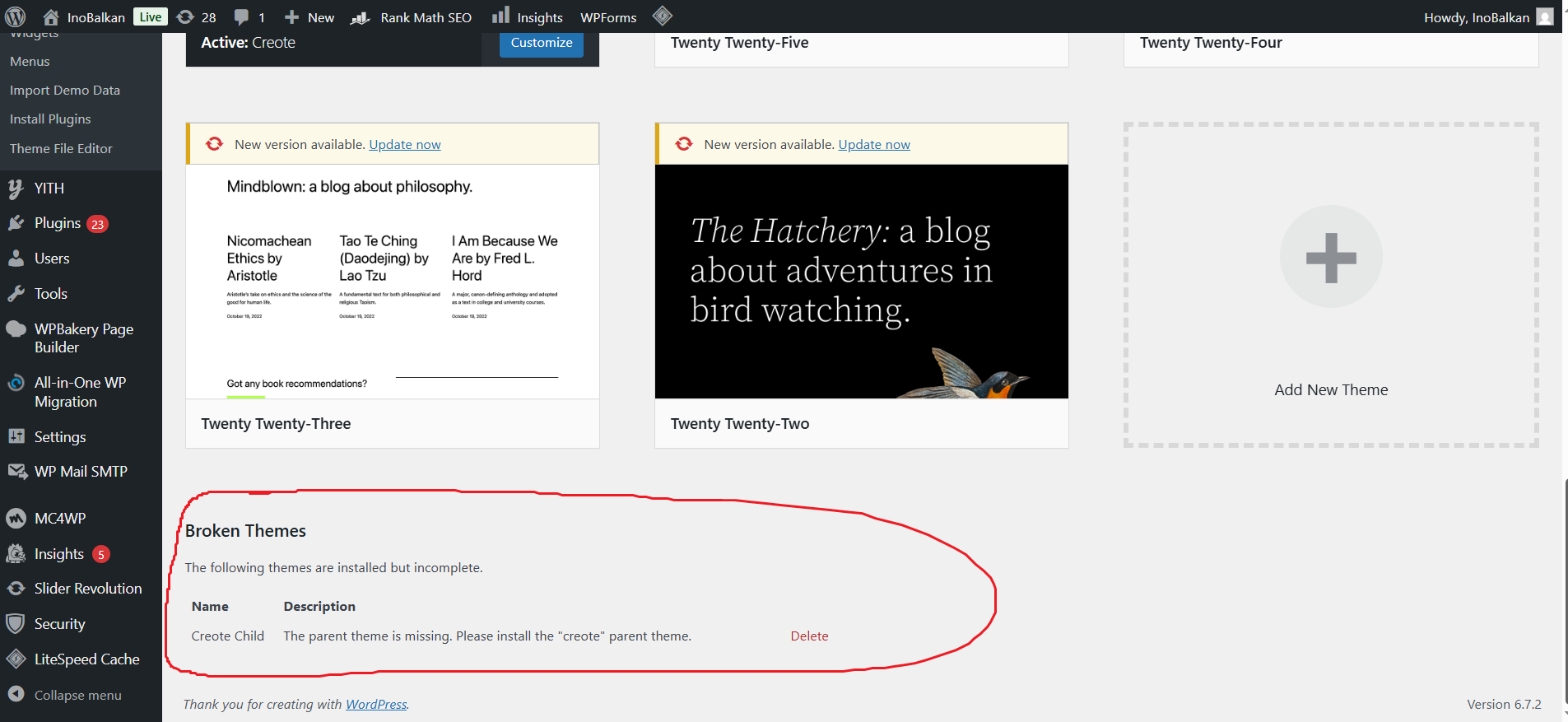1568x722 pixels.
Task: Click the Plugins plug icon
Action: tap(16, 223)
